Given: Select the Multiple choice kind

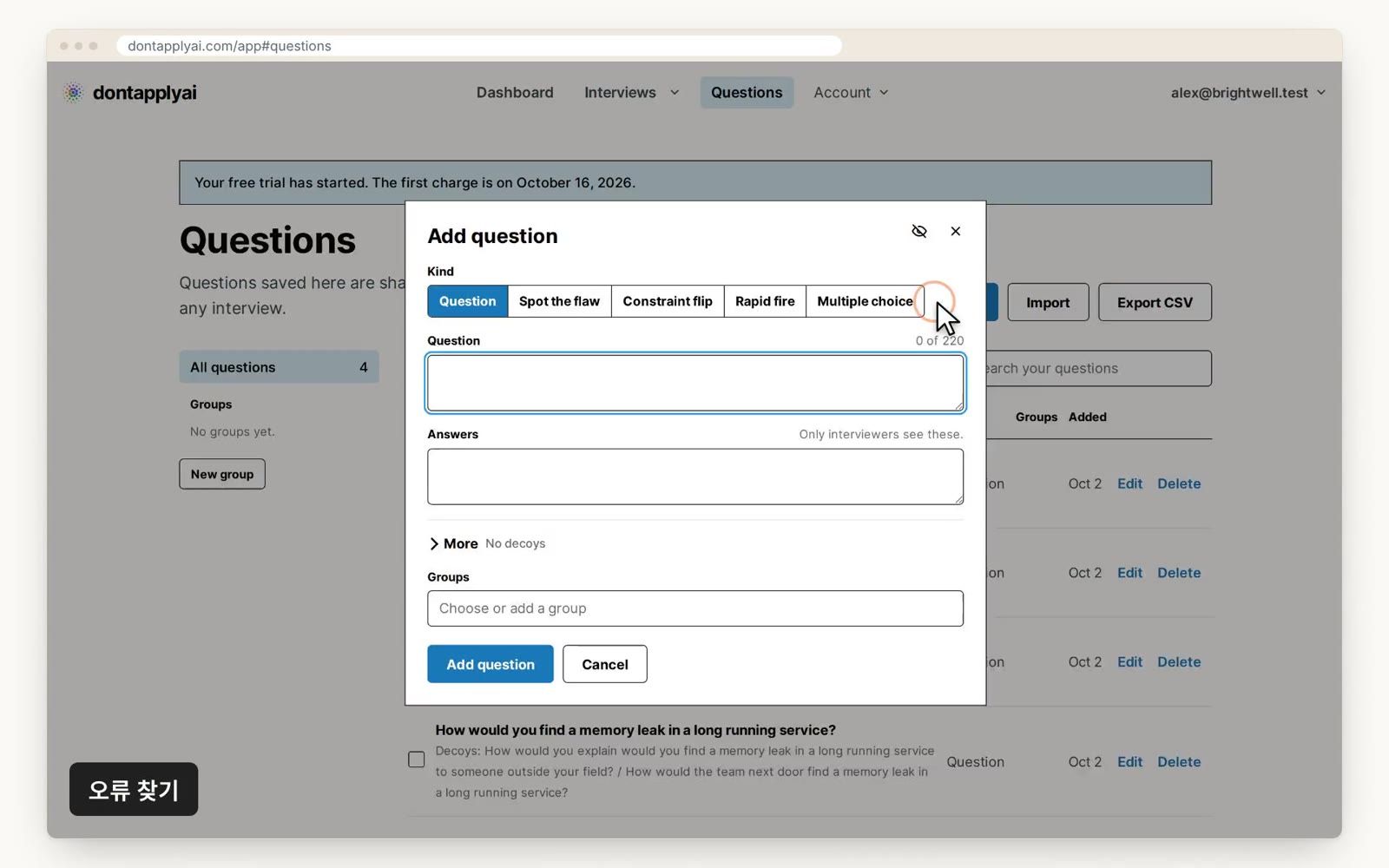Looking at the screenshot, I should (x=865, y=301).
